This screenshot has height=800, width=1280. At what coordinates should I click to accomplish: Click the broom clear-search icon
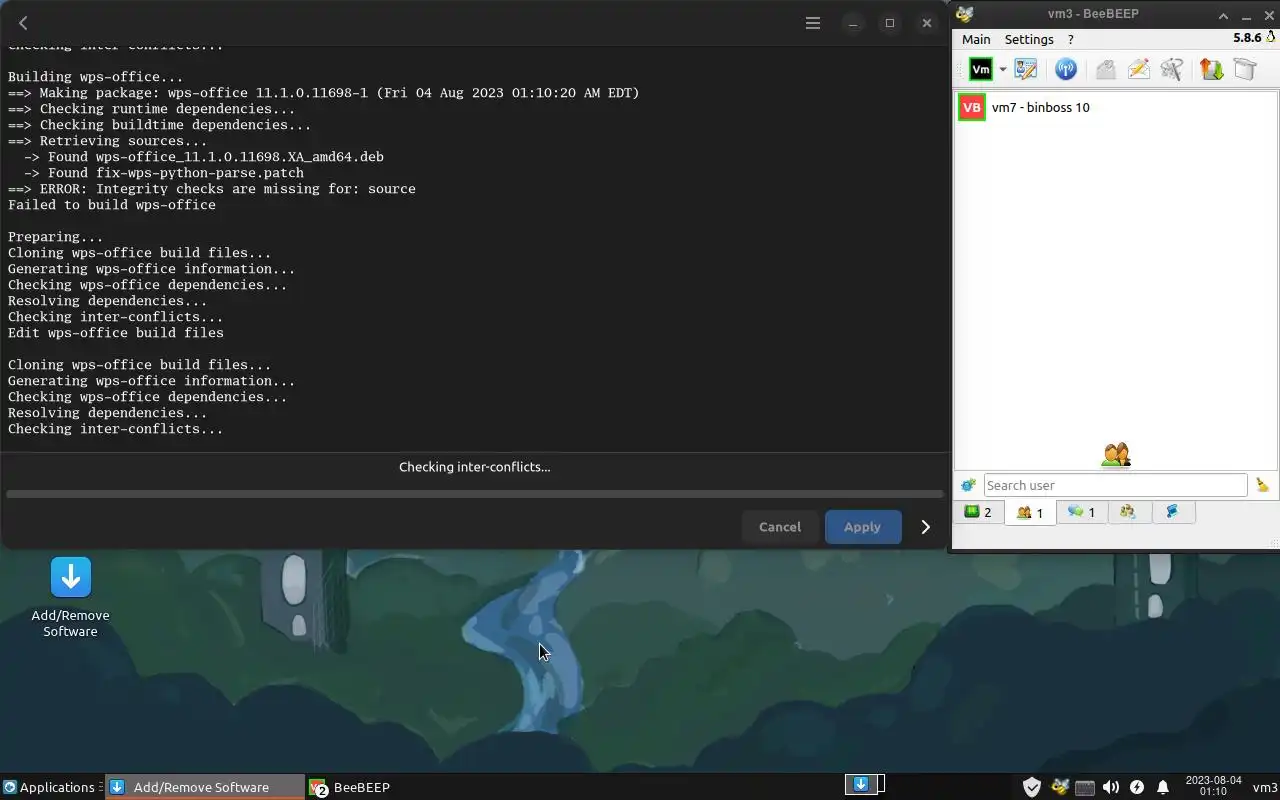coord(1263,485)
